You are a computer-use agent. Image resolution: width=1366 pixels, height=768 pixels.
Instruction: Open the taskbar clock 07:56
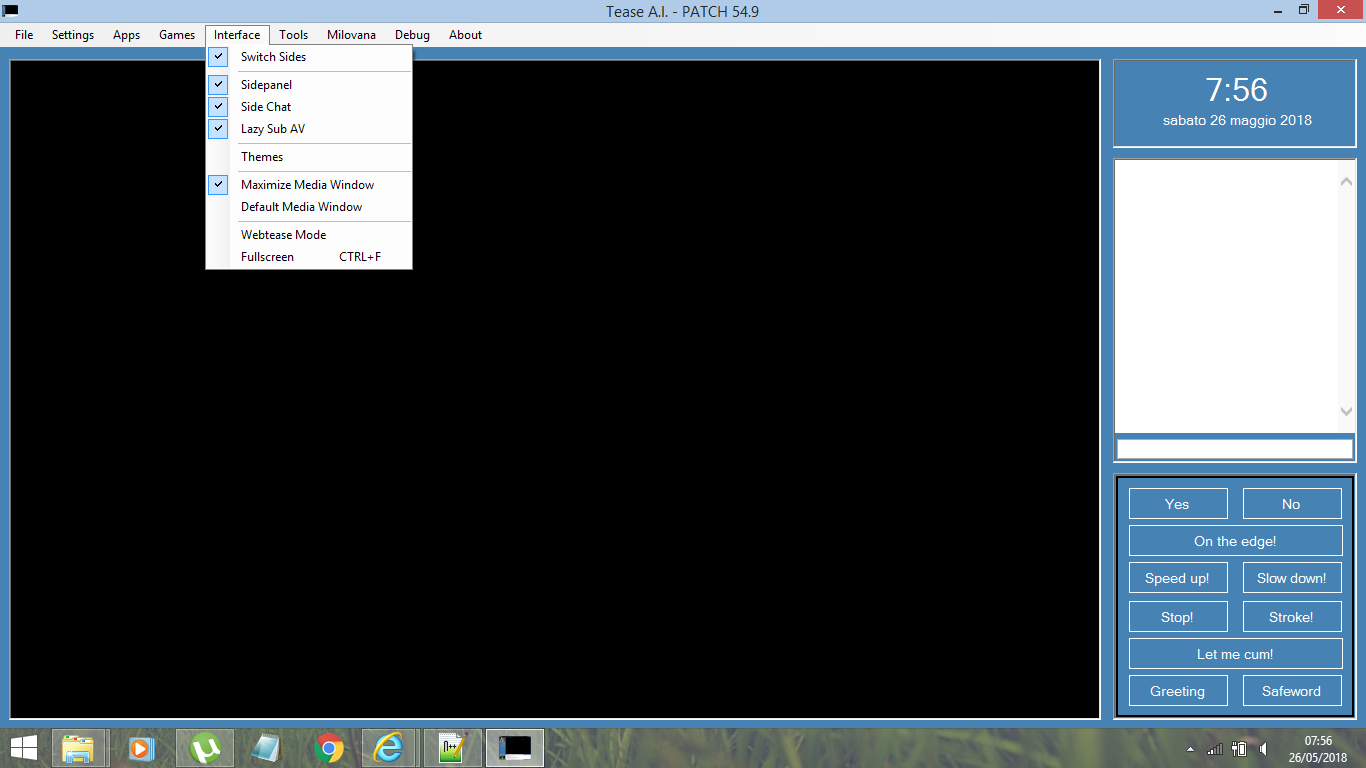[1319, 749]
